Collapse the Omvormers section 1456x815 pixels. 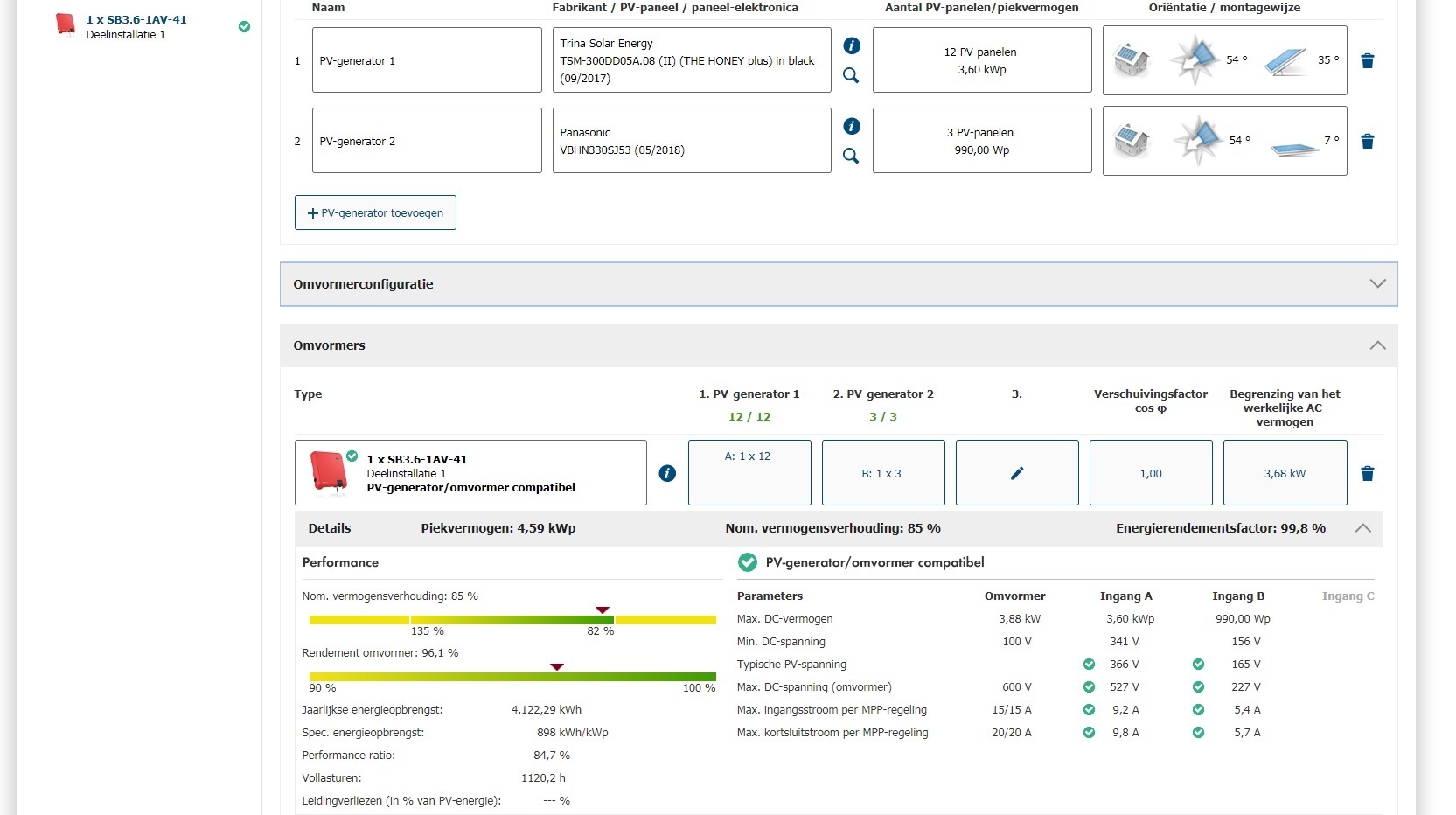[x=1377, y=345]
